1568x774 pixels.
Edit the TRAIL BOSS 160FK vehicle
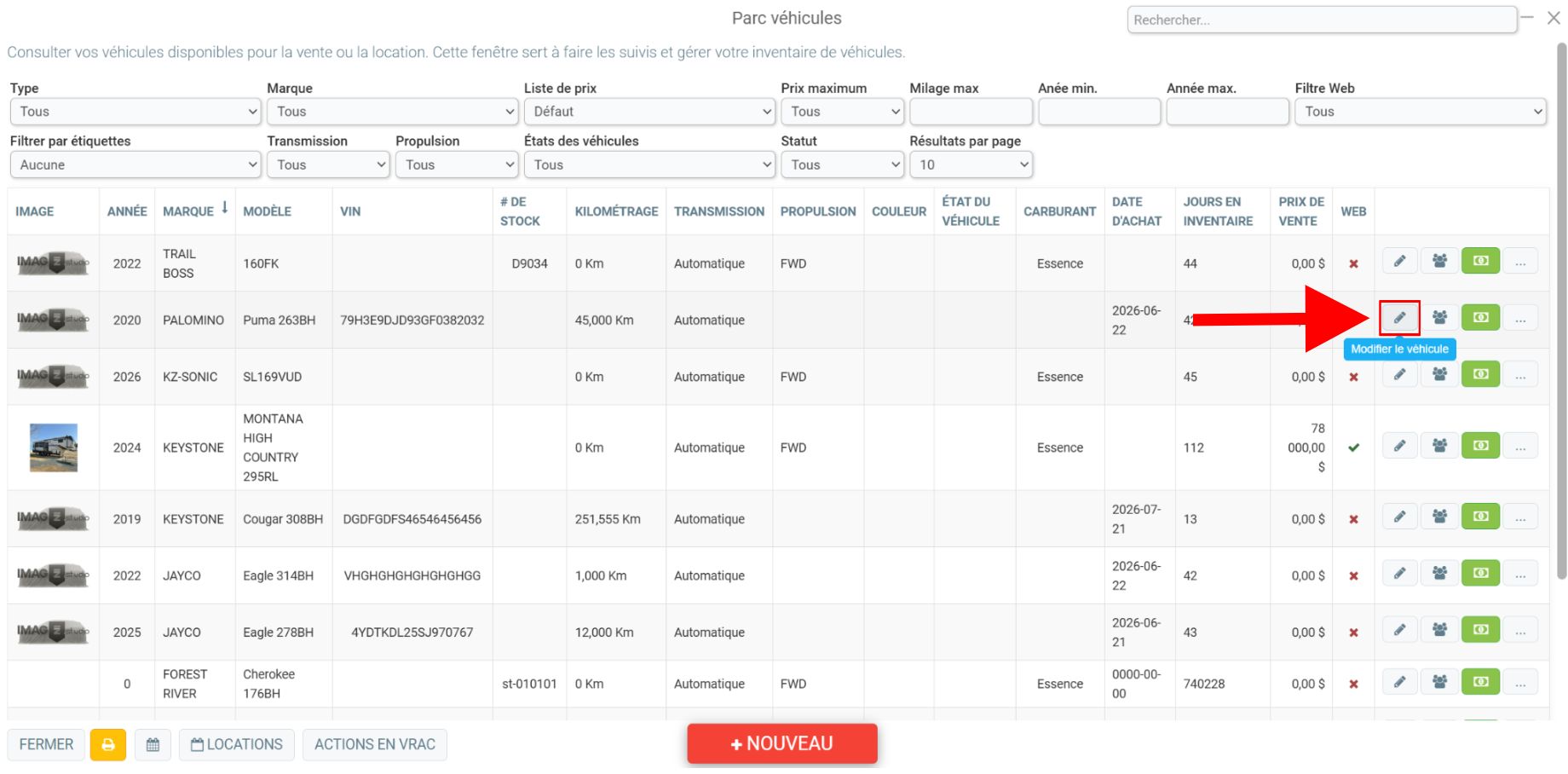tap(1399, 262)
